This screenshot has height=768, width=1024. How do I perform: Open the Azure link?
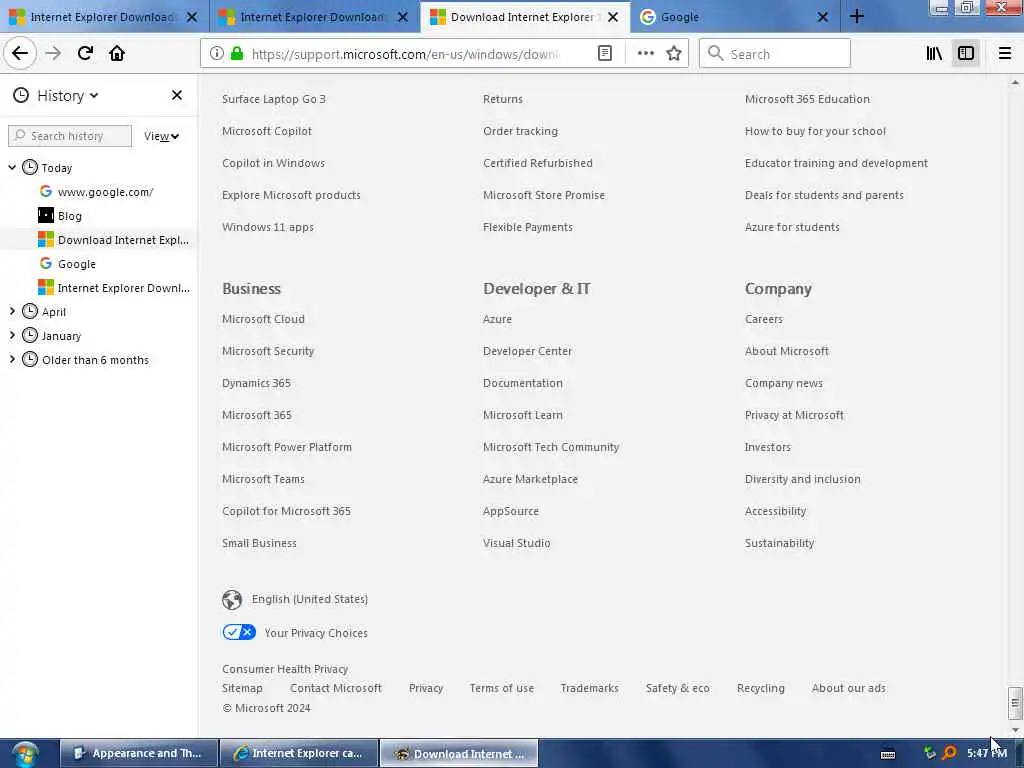497,319
